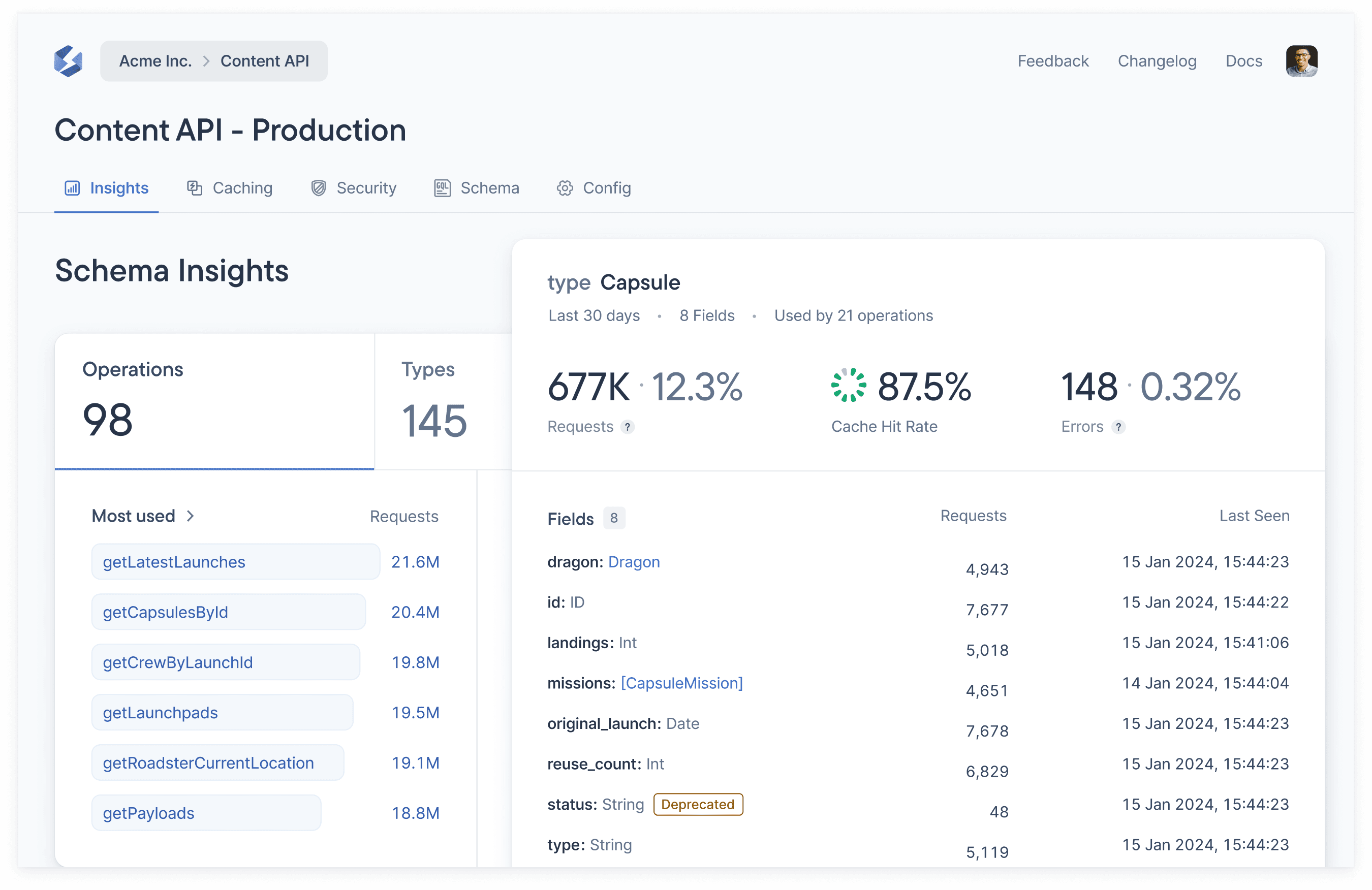Click the Requests help question mark icon
1372x890 pixels.
[627, 427]
